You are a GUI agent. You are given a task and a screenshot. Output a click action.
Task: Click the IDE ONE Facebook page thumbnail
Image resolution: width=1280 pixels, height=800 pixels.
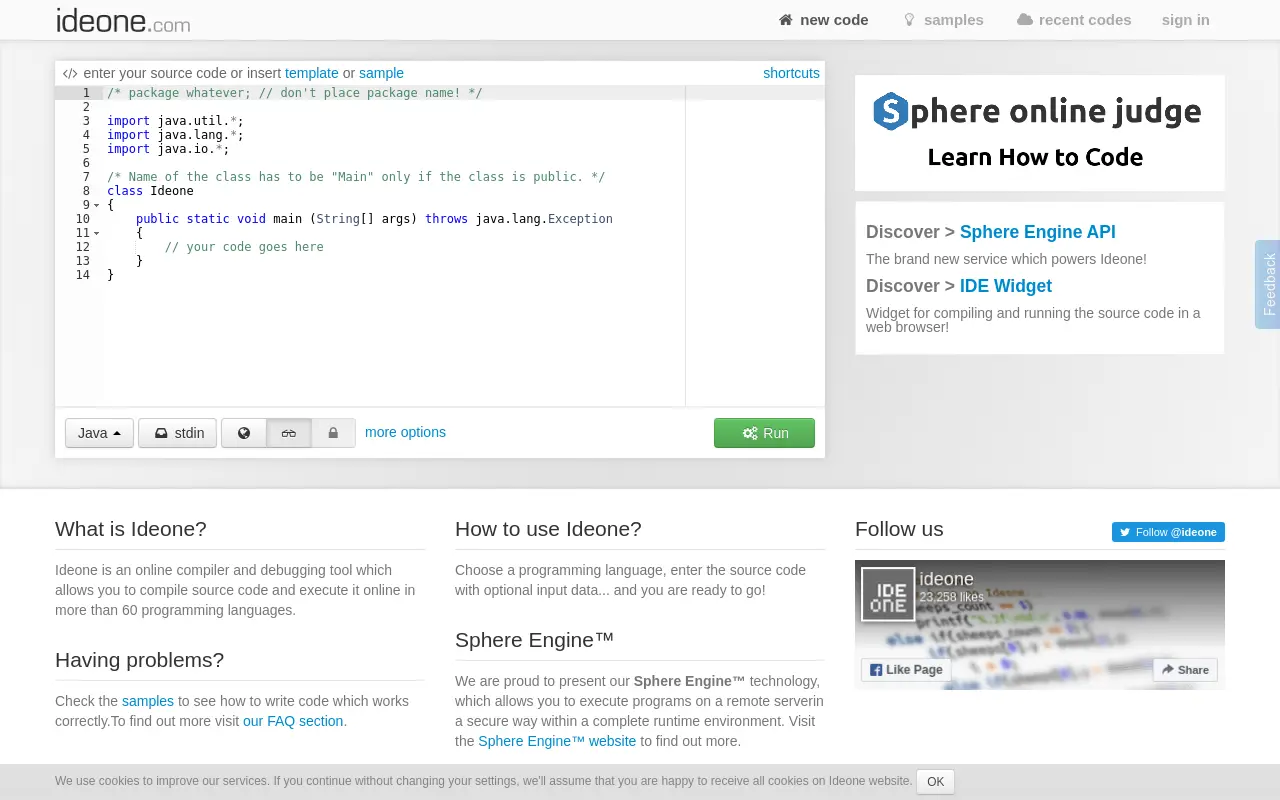coord(888,595)
